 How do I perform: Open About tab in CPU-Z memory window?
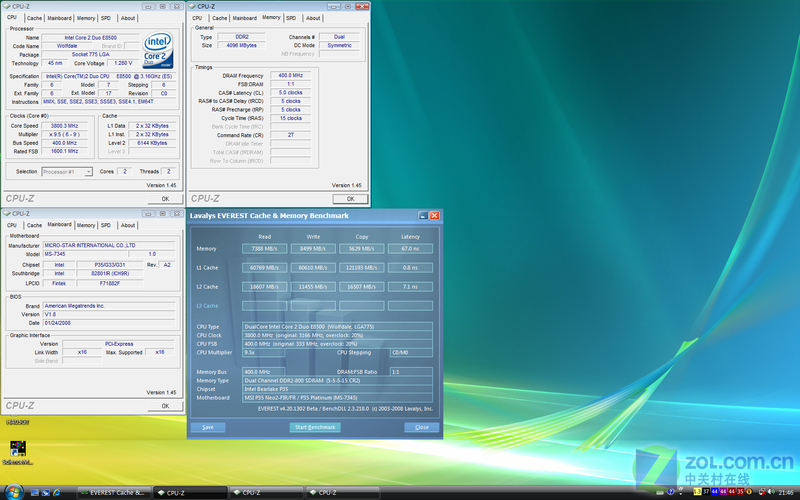pyautogui.click(x=313, y=18)
